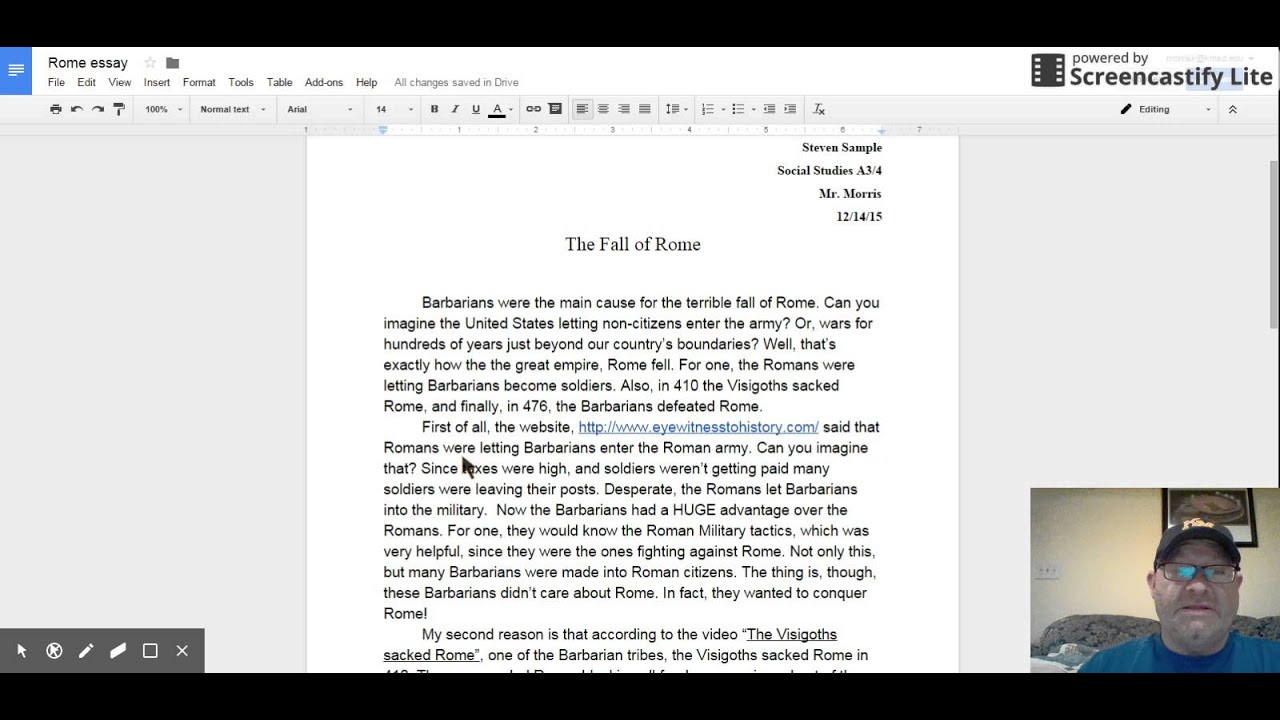Image resolution: width=1280 pixels, height=720 pixels.
Task: Click the increase indent icon
Action: coord(790,109)
